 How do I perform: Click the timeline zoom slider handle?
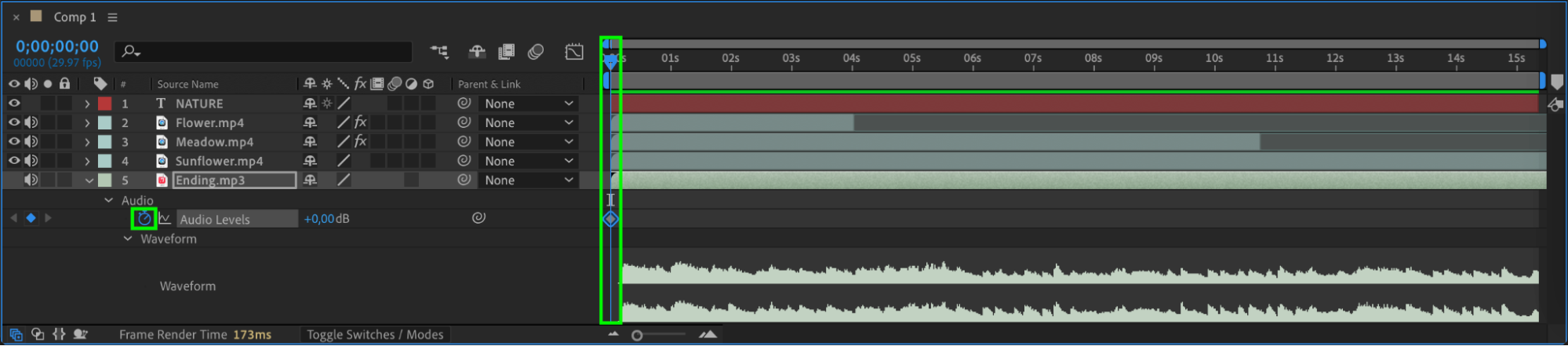click(x=637, y=335)
